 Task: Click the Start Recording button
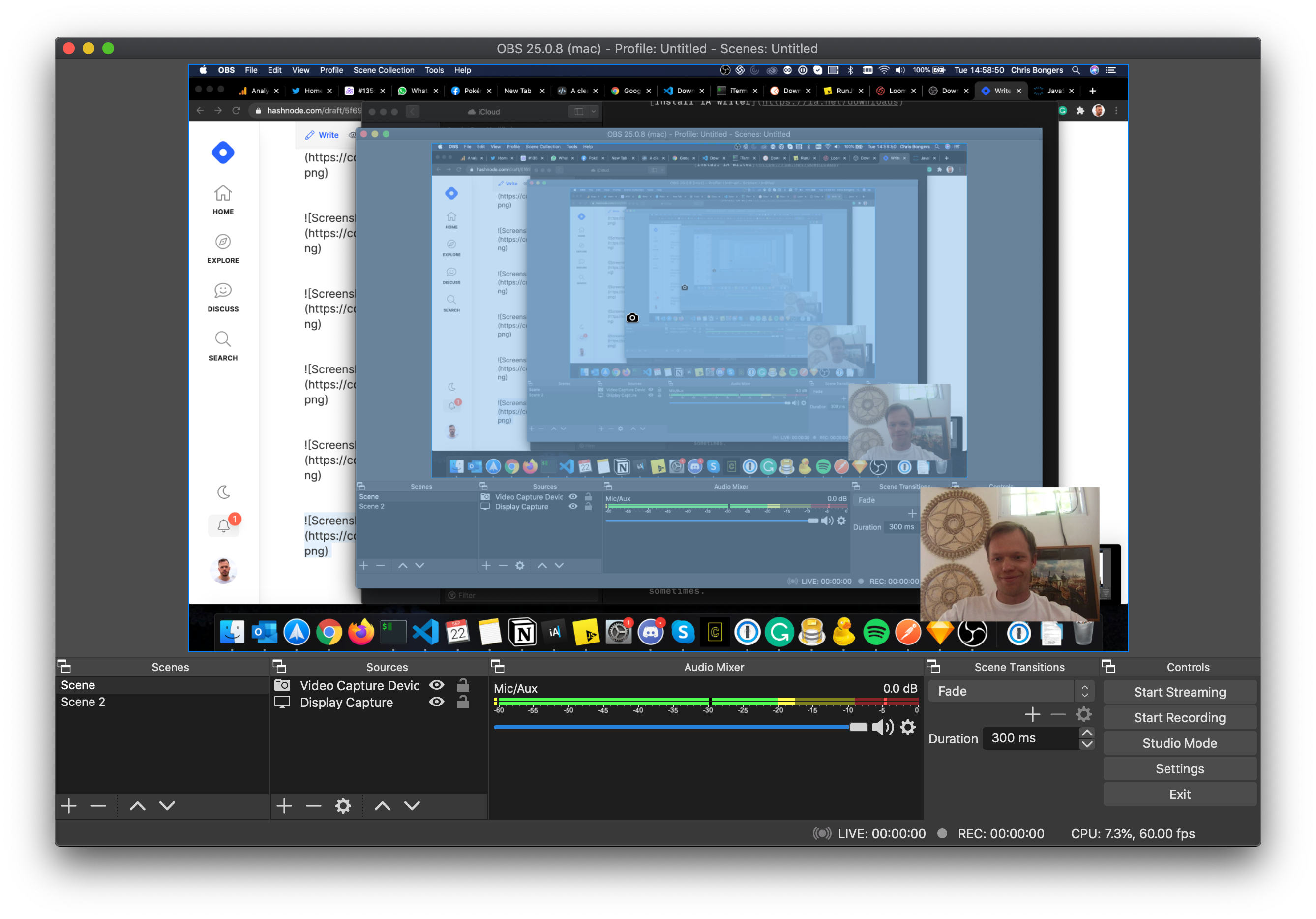pyautogui.click(x=1180, y=718)
